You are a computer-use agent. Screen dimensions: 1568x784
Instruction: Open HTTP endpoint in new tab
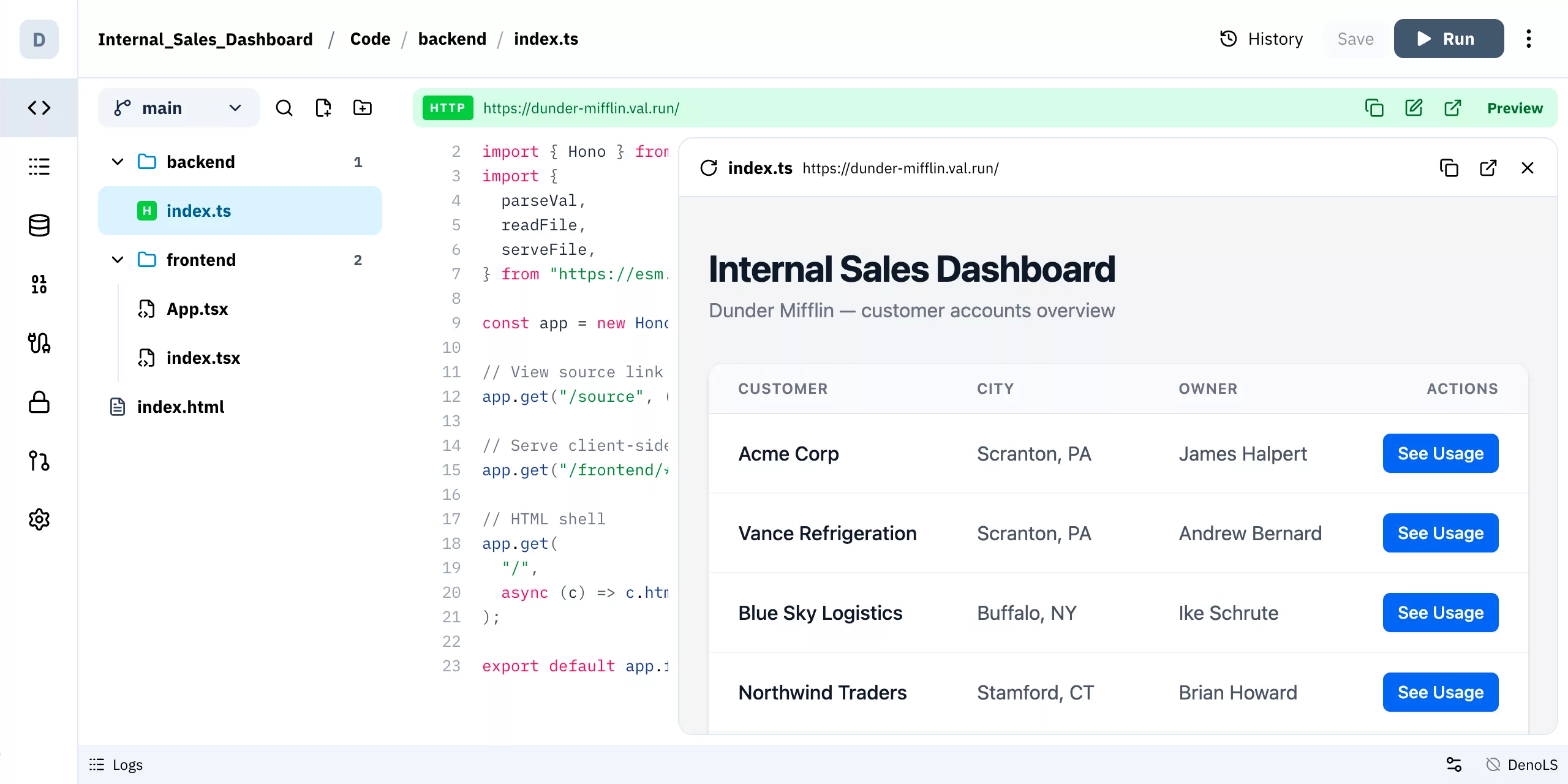1452,108
